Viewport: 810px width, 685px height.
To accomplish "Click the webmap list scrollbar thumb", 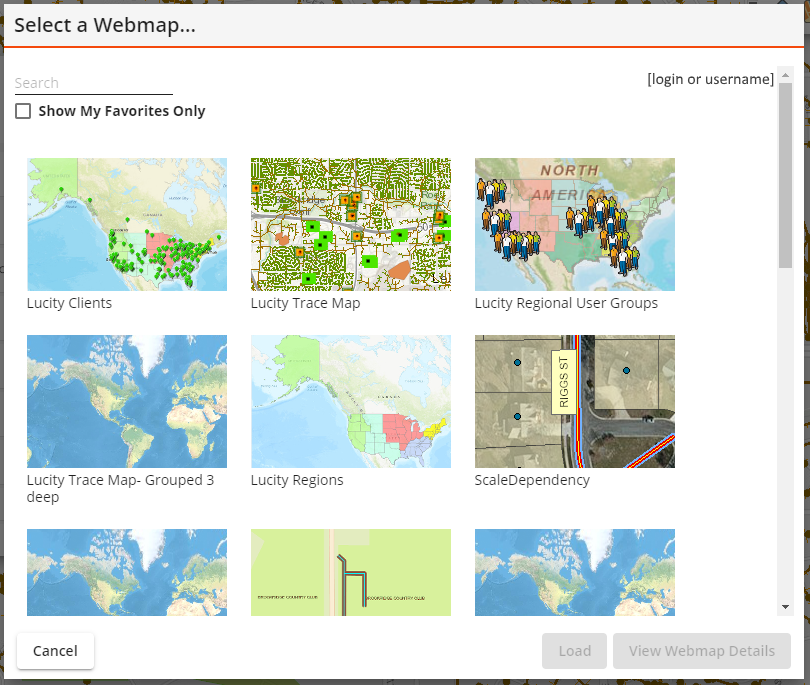I will click(x=785, y=176).
